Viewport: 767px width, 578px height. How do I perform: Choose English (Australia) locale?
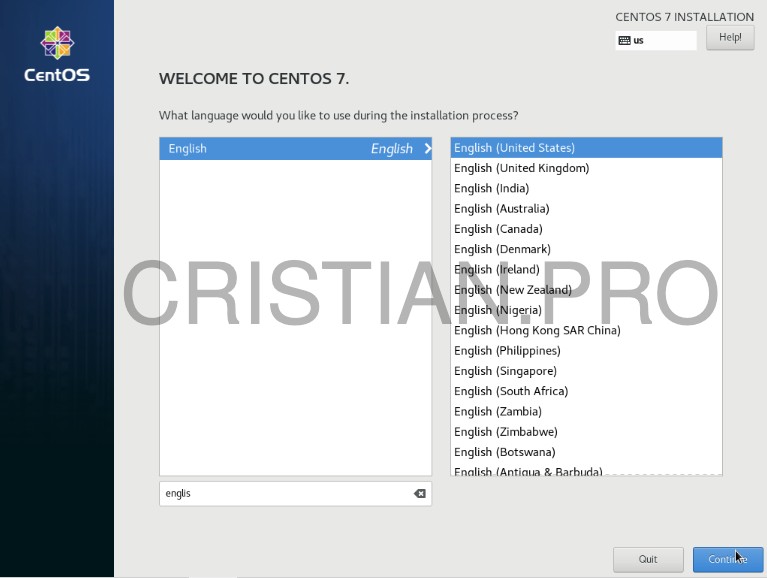tap(586, 209)
